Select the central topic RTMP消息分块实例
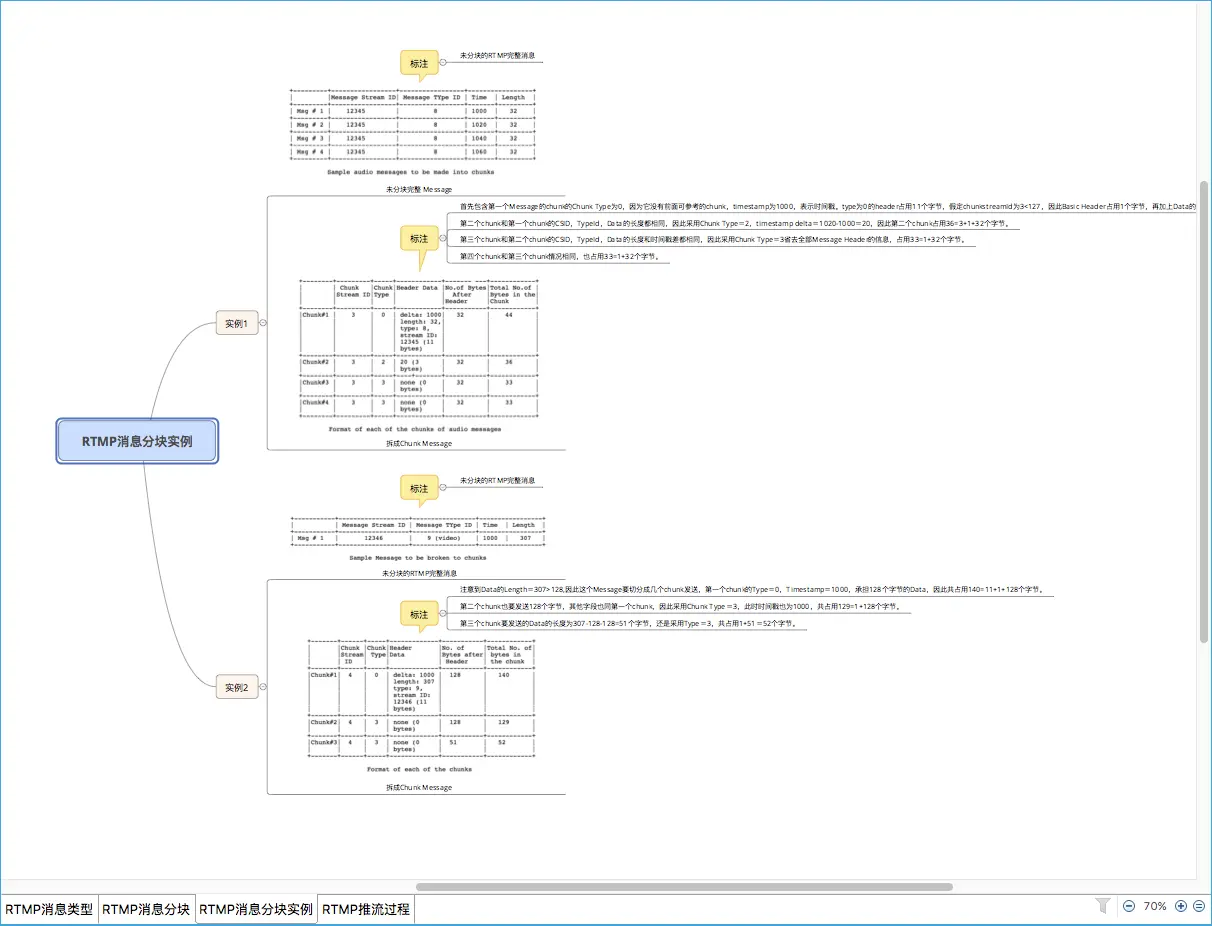This screenshot has width=1212, height=926. click(137, 441)
